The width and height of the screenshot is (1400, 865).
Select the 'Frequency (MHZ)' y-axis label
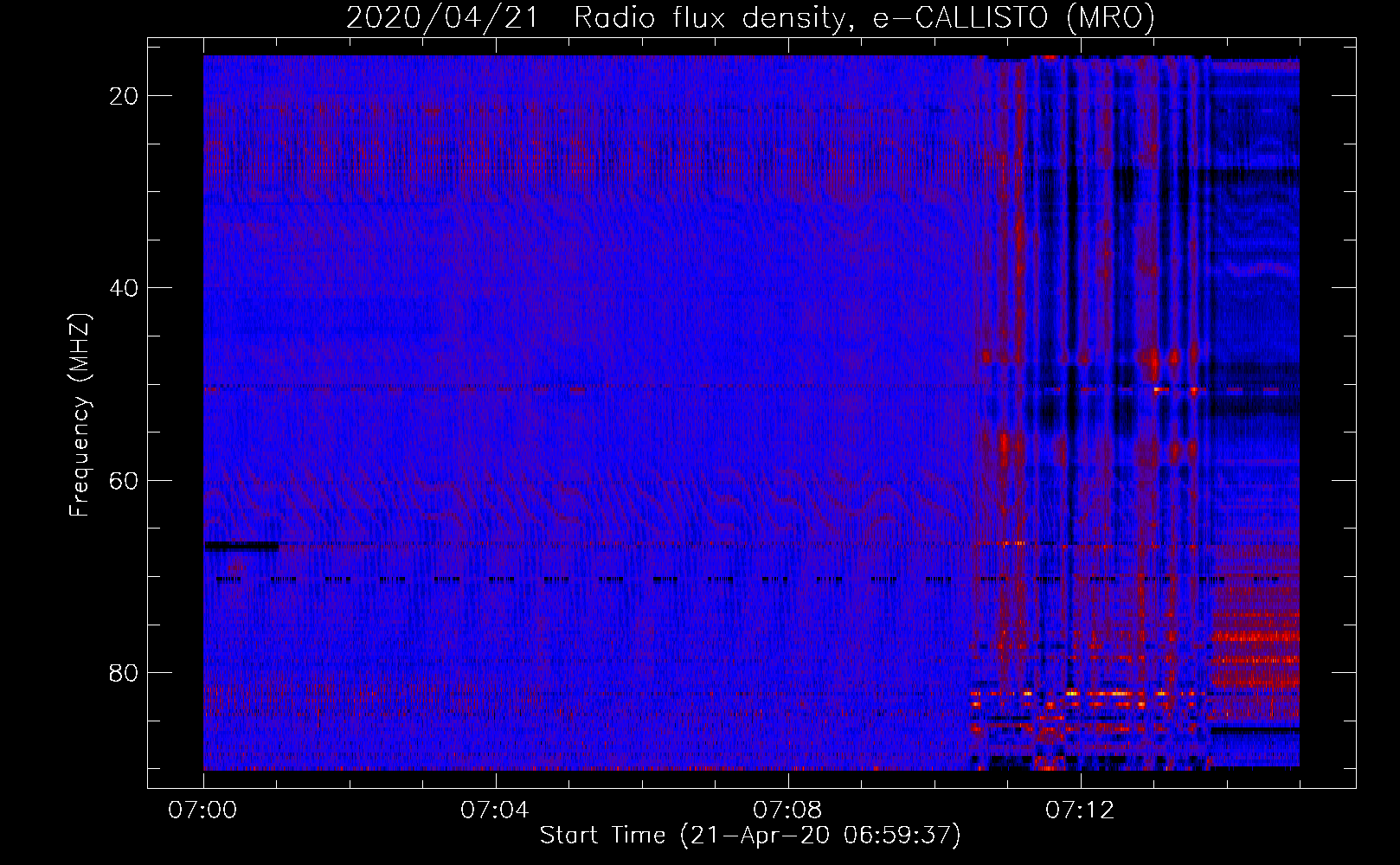pyautogui.click(x=79, y=414)
